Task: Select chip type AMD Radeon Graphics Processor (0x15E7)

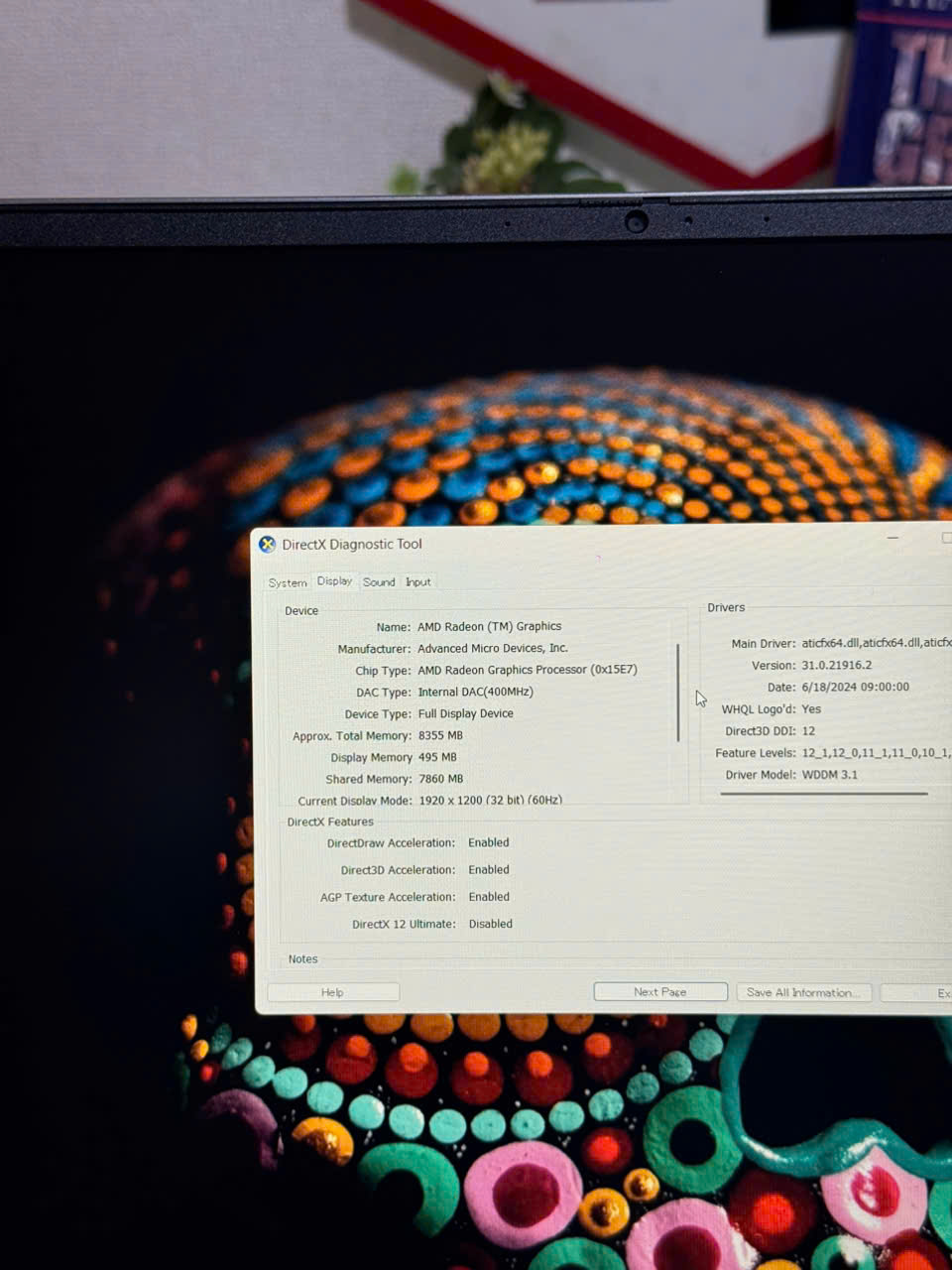Action: (x=528, y=670)
